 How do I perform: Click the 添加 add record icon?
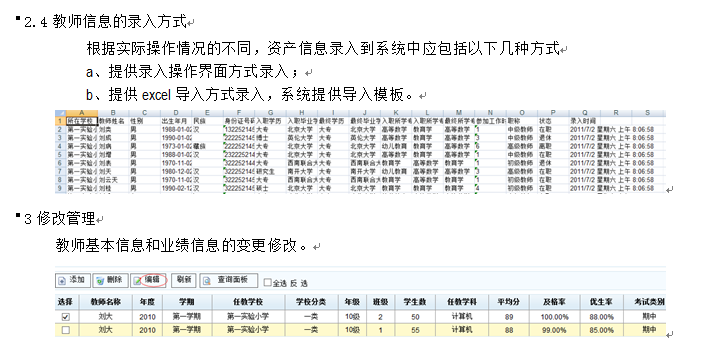coord(62,281)
